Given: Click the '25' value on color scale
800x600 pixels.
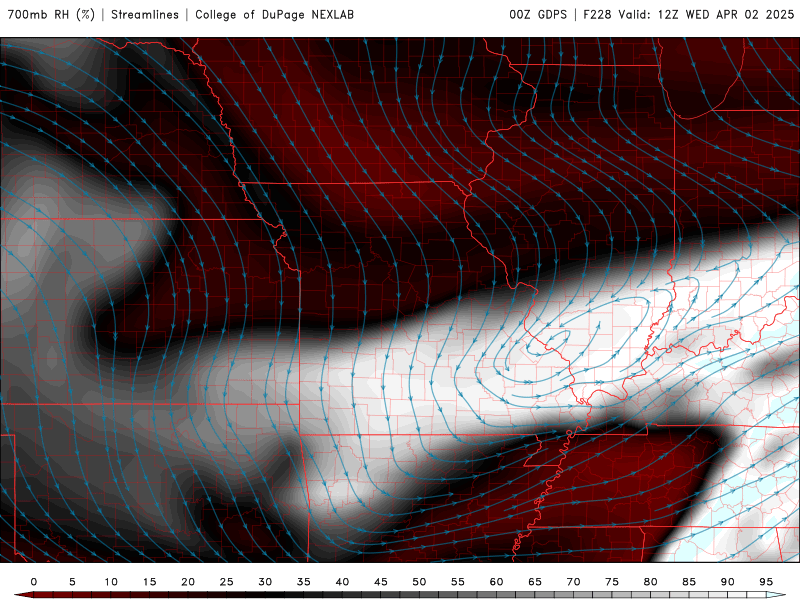Looking at the screenshot, I should pos(227,582).
